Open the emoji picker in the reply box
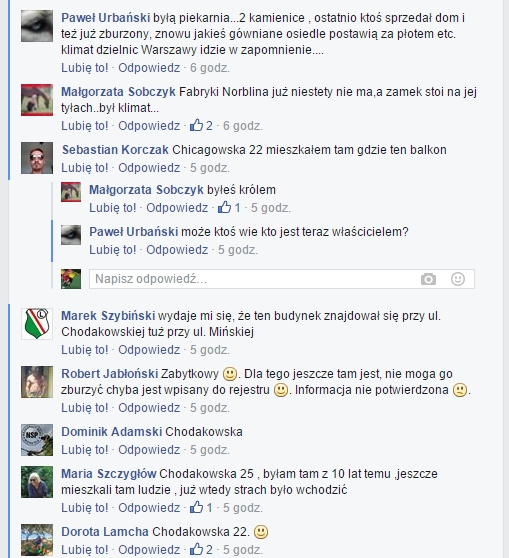The width and height of the screenshot is (509, 558). click(458, 279)
